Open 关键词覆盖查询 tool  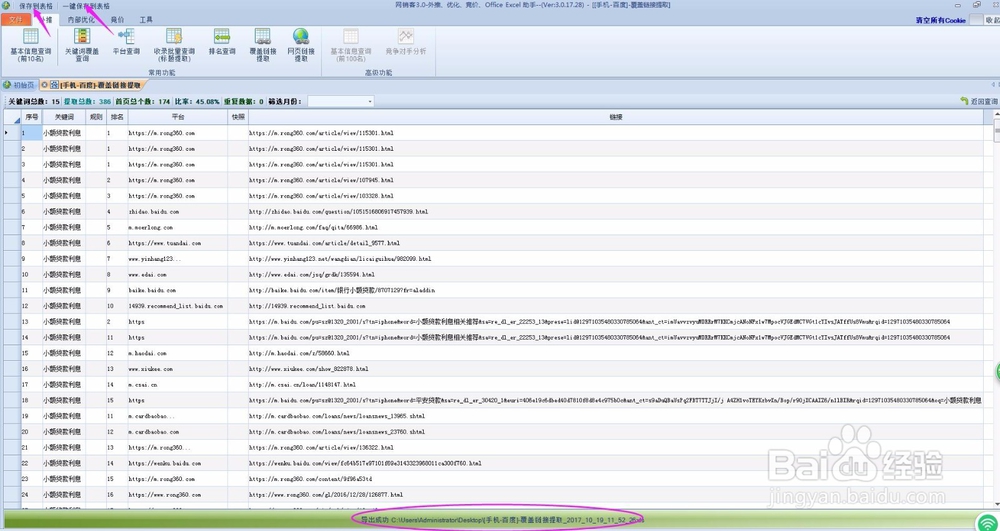(82, 45)
